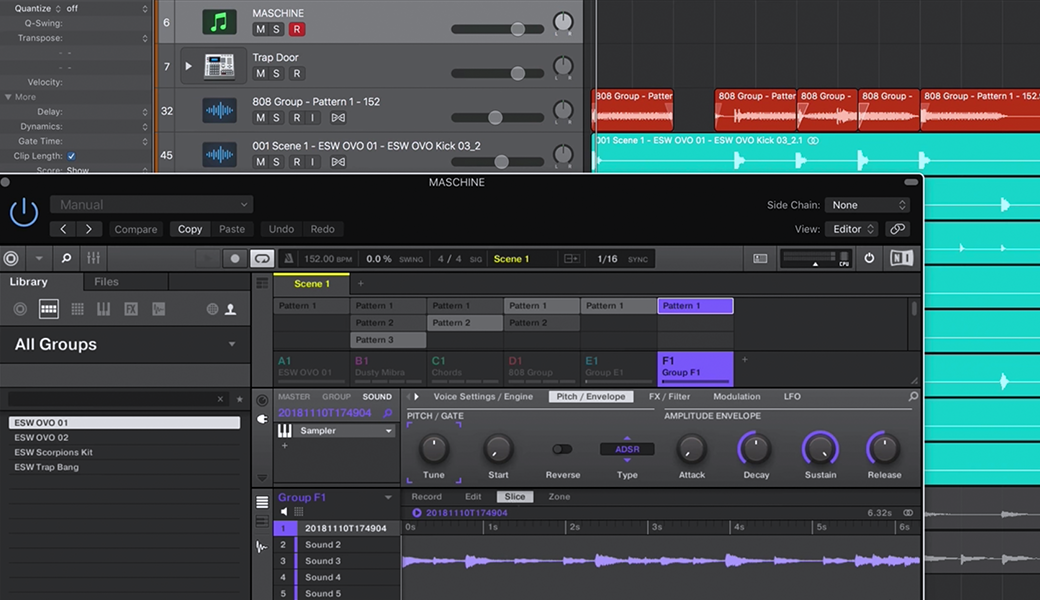Viewport: 1040px width, 600px height.
Task: Select the Projects browser type icon
Action: [20, 309]
